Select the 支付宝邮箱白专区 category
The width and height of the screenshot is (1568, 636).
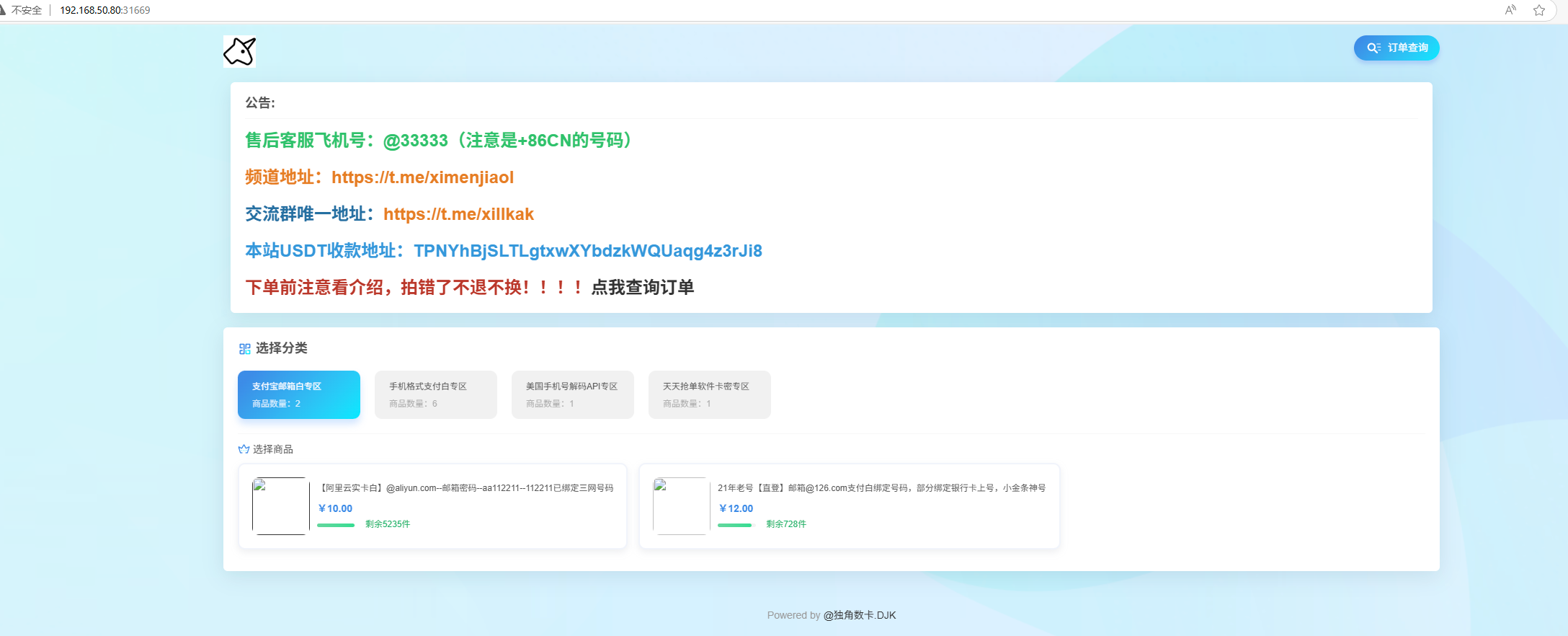pos(299,394)
